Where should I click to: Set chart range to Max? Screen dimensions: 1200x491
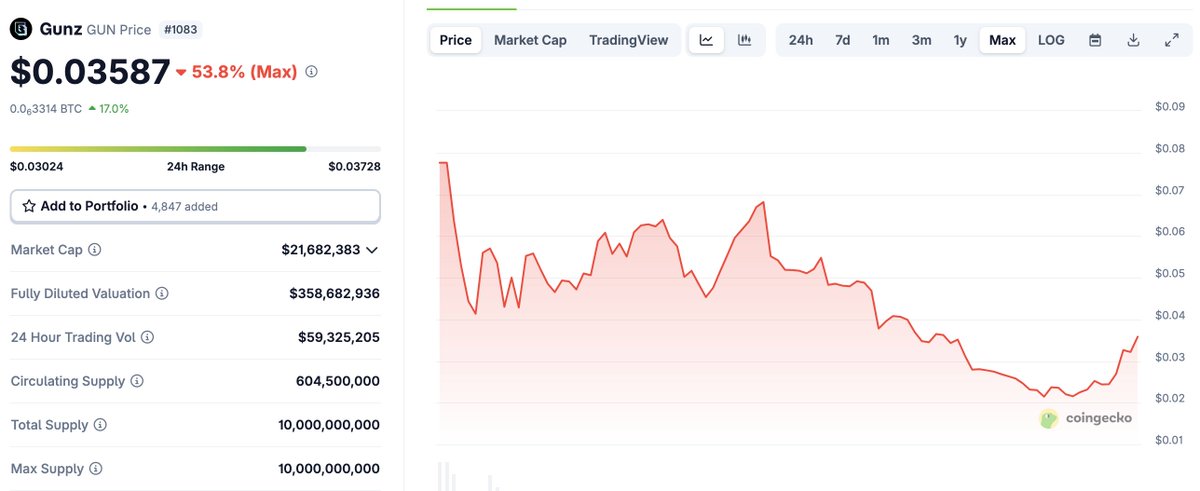coord(1002,40)
